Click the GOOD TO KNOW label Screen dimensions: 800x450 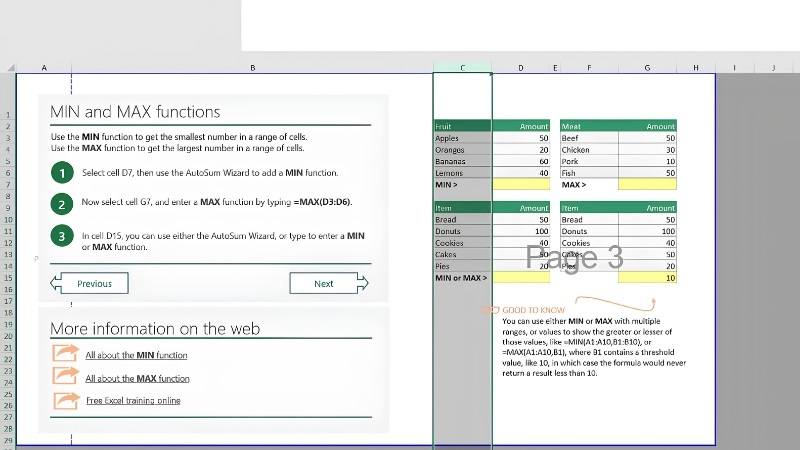533,310
